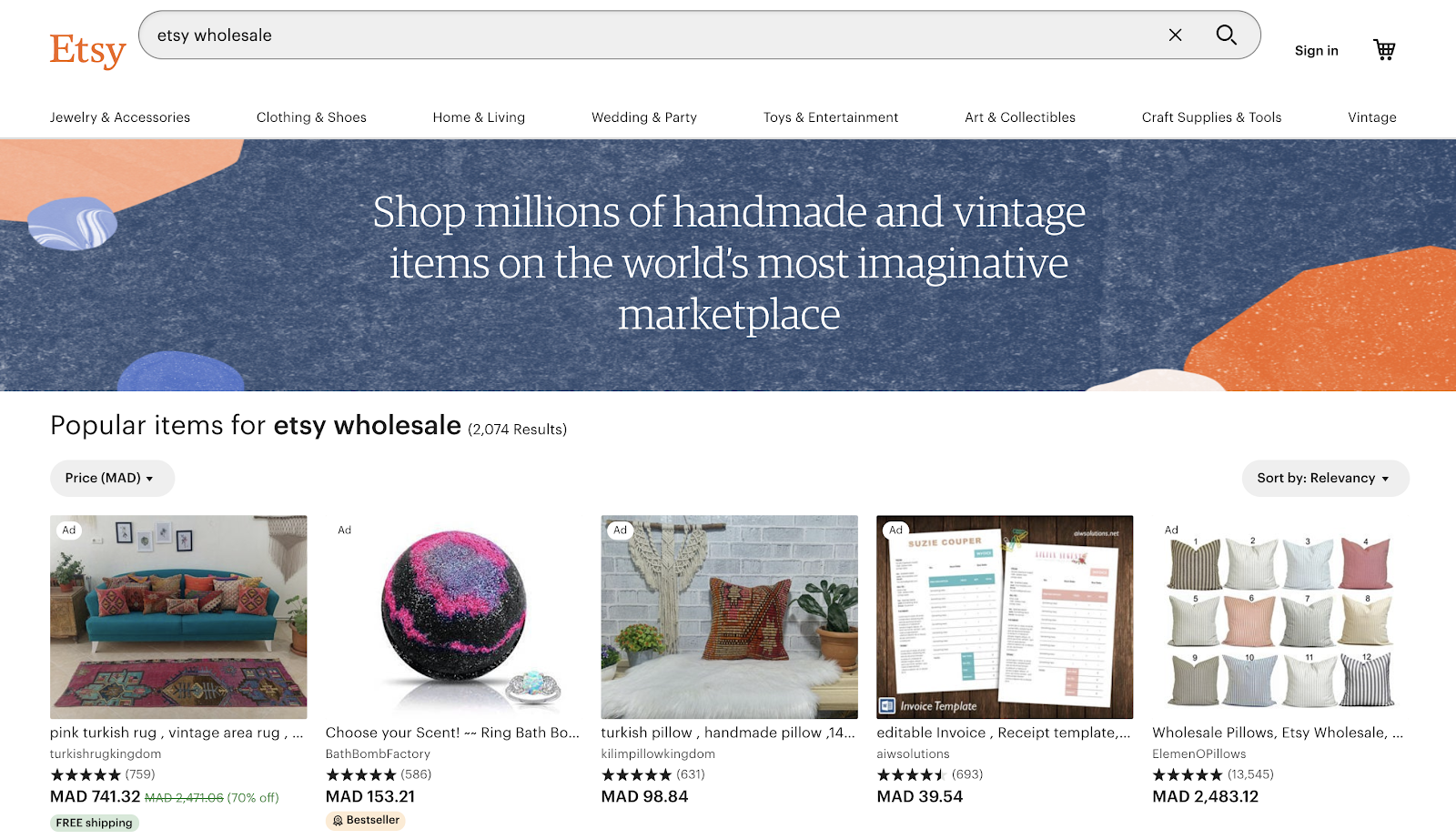Open the Home & Living category menu

pyautogui.click(x=479, y=117)
